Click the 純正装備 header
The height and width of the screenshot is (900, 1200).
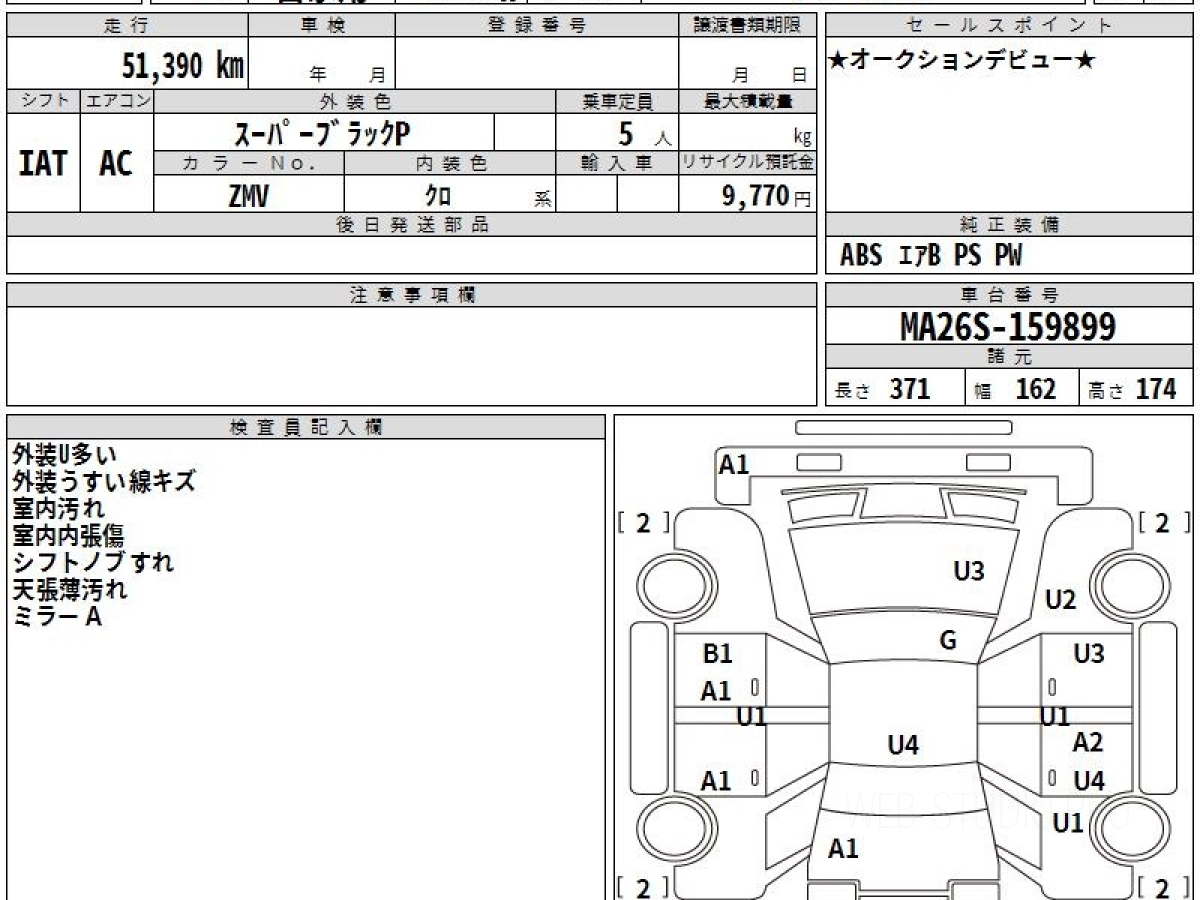pos(1009,225)
